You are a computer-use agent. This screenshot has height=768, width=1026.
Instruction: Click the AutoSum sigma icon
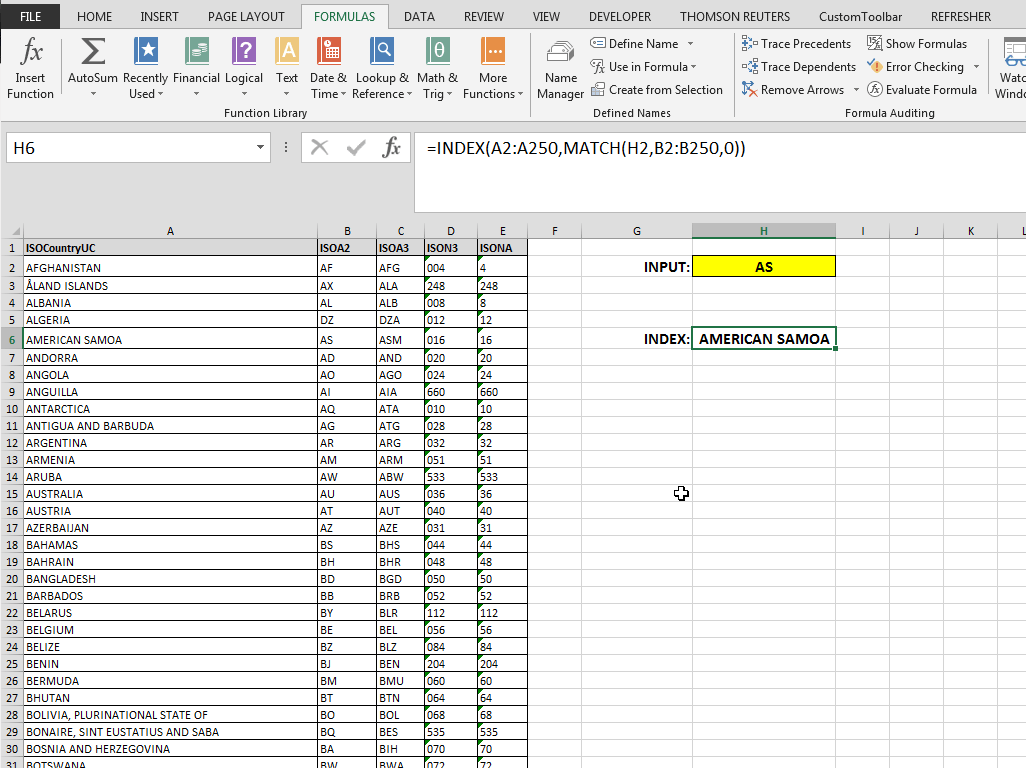click(93, 52)
